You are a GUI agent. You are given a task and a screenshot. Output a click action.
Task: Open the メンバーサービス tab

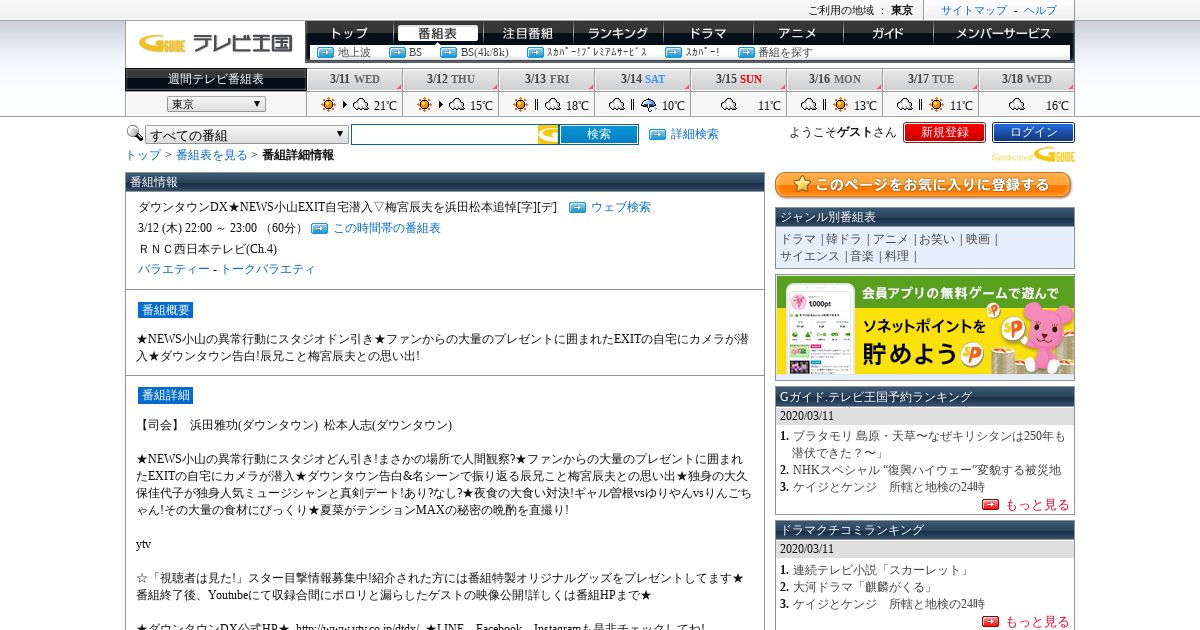(x=1003, y=33)
